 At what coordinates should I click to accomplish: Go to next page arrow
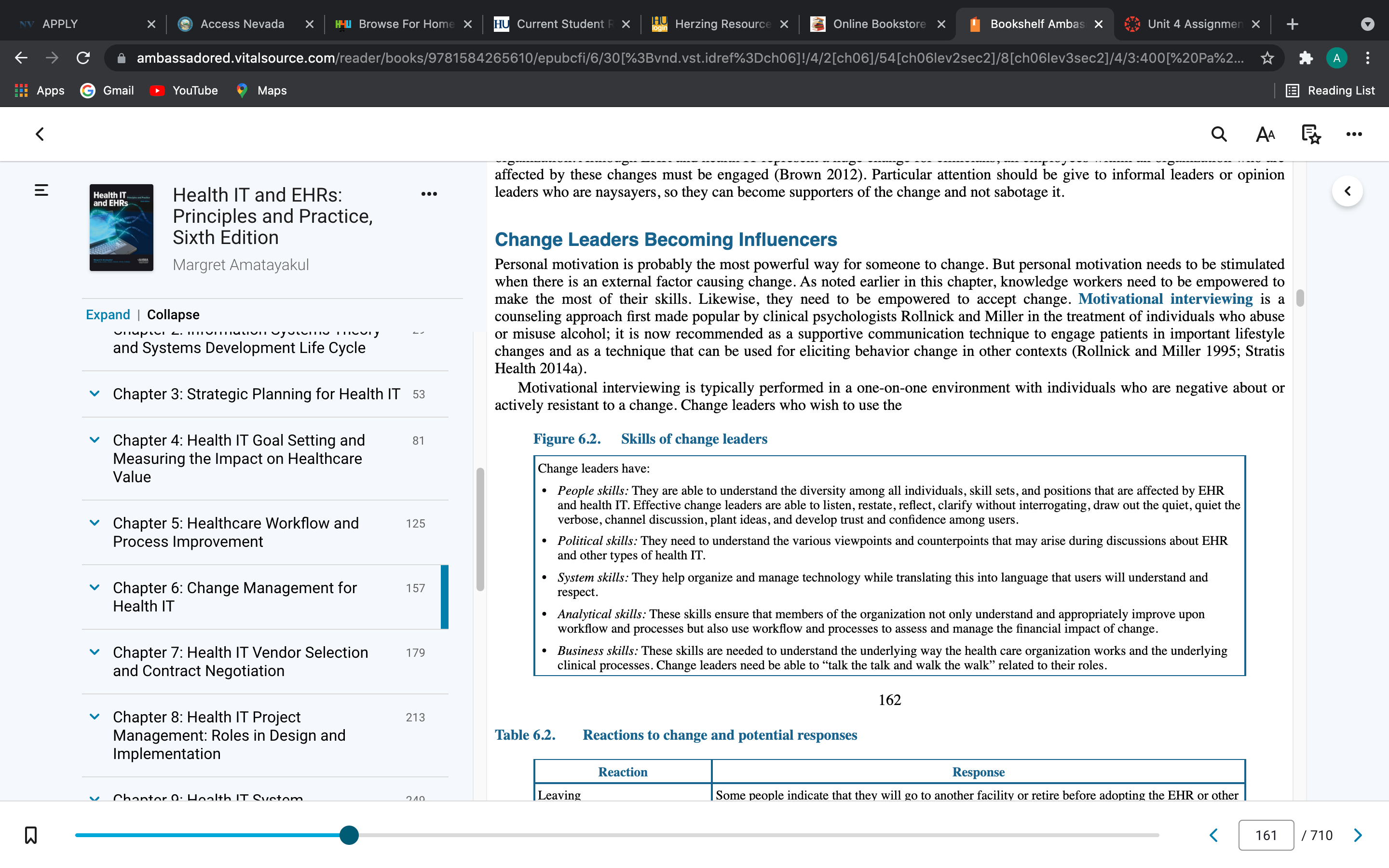tap(1358, 835)
